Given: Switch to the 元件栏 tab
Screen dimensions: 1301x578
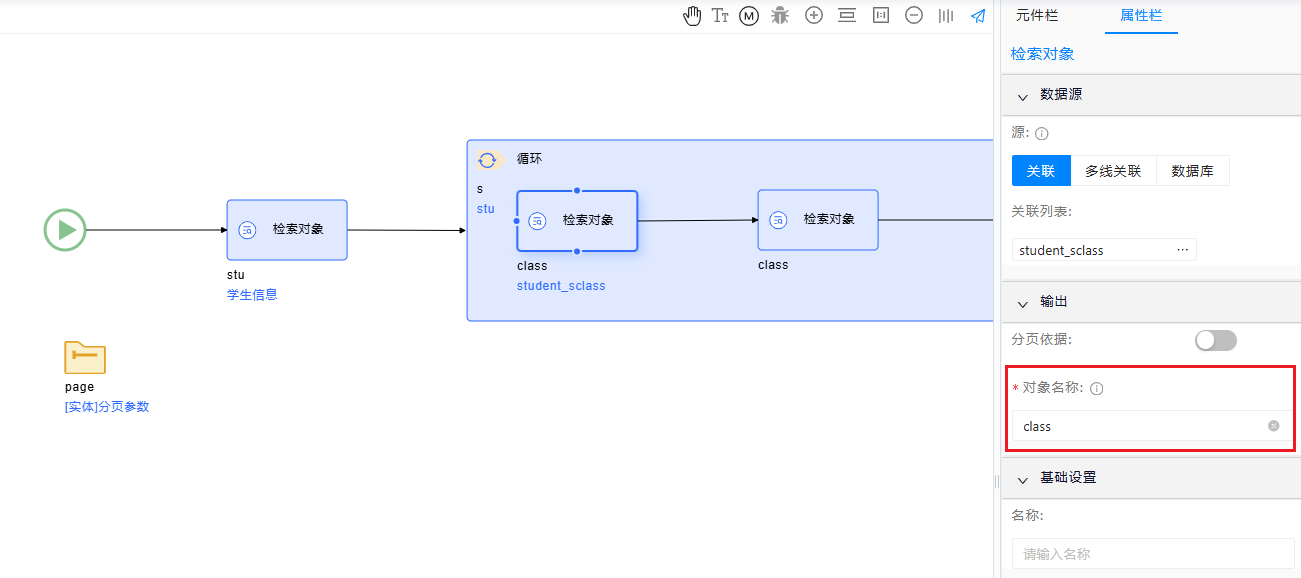Looking at the screenshot, I should 1037,15.
